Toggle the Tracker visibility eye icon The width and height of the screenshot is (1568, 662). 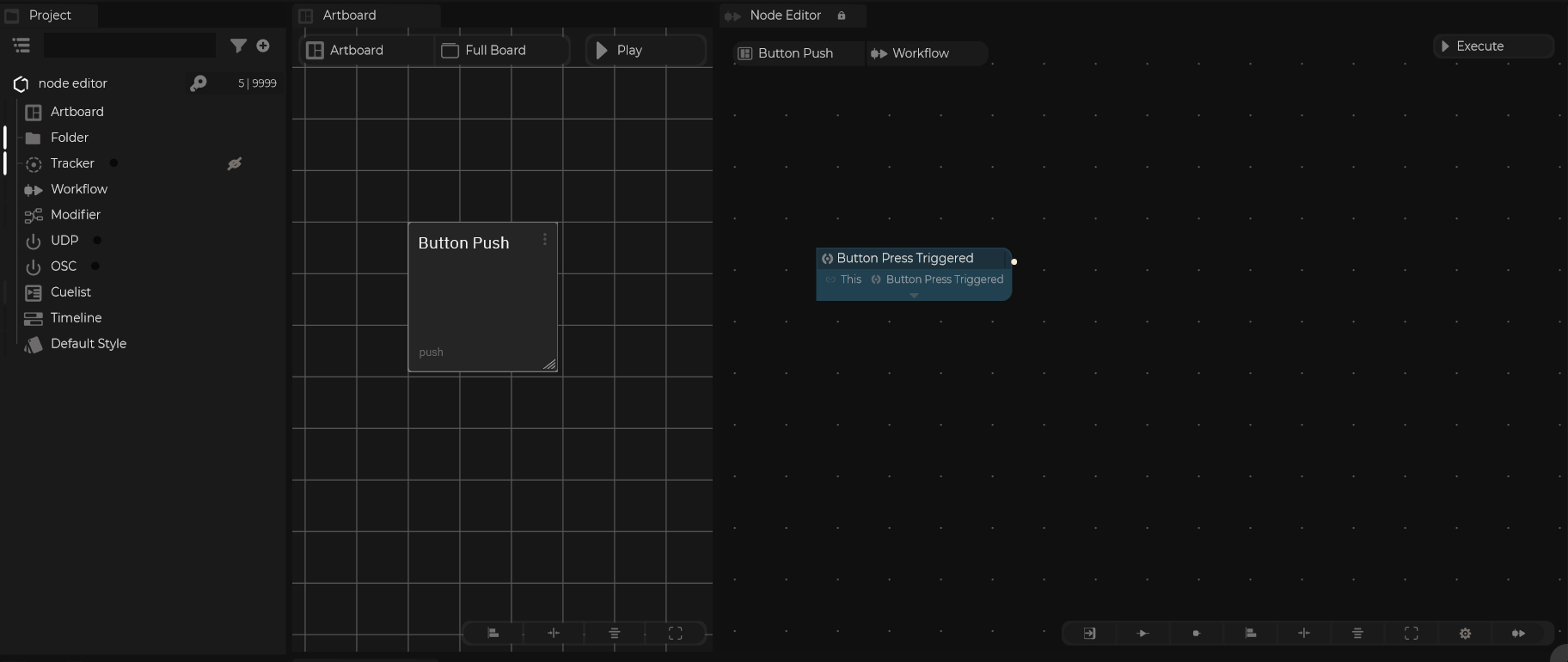click(234, 163)
